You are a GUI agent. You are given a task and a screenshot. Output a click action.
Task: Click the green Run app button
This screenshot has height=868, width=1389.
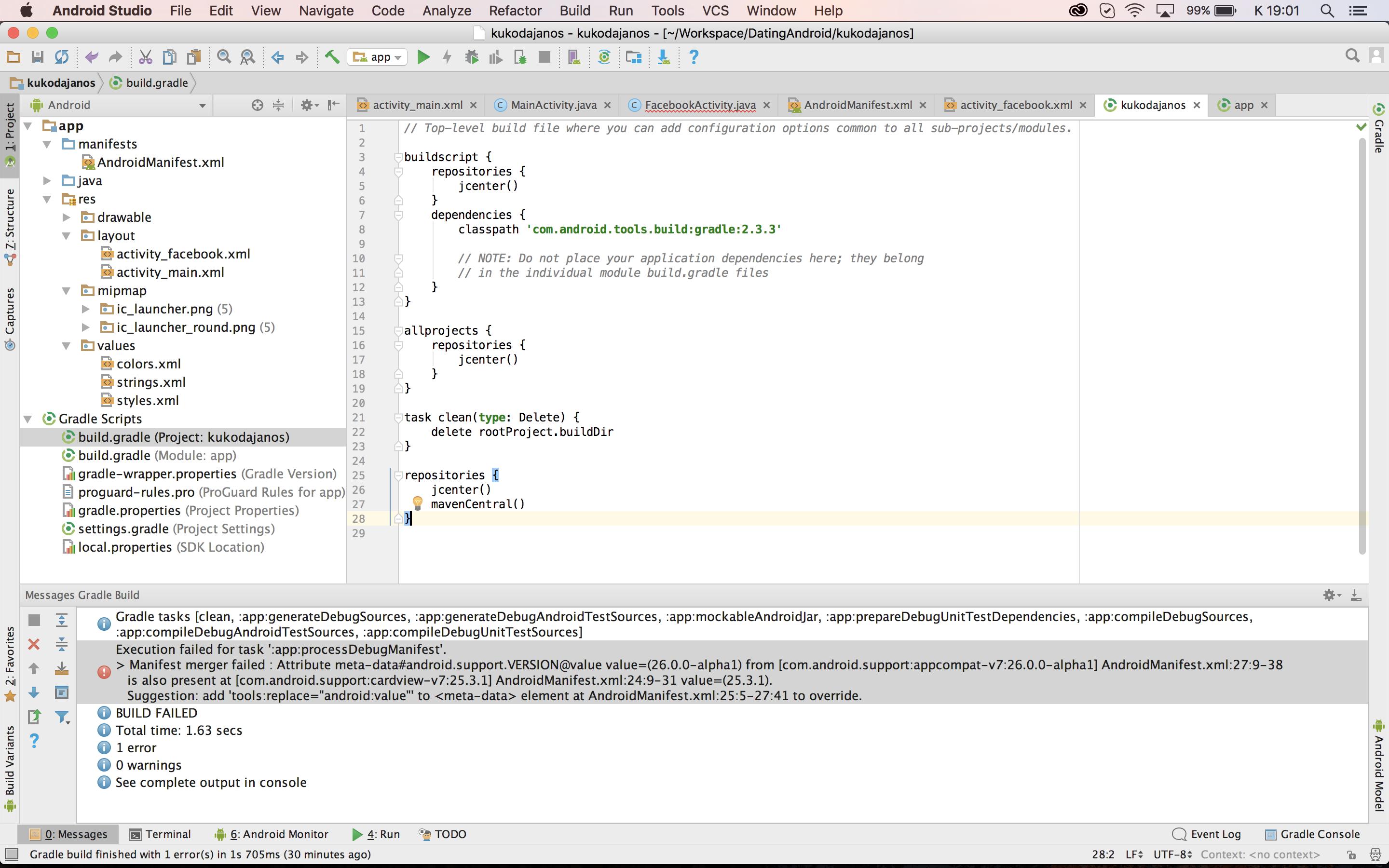click(423, 57)
